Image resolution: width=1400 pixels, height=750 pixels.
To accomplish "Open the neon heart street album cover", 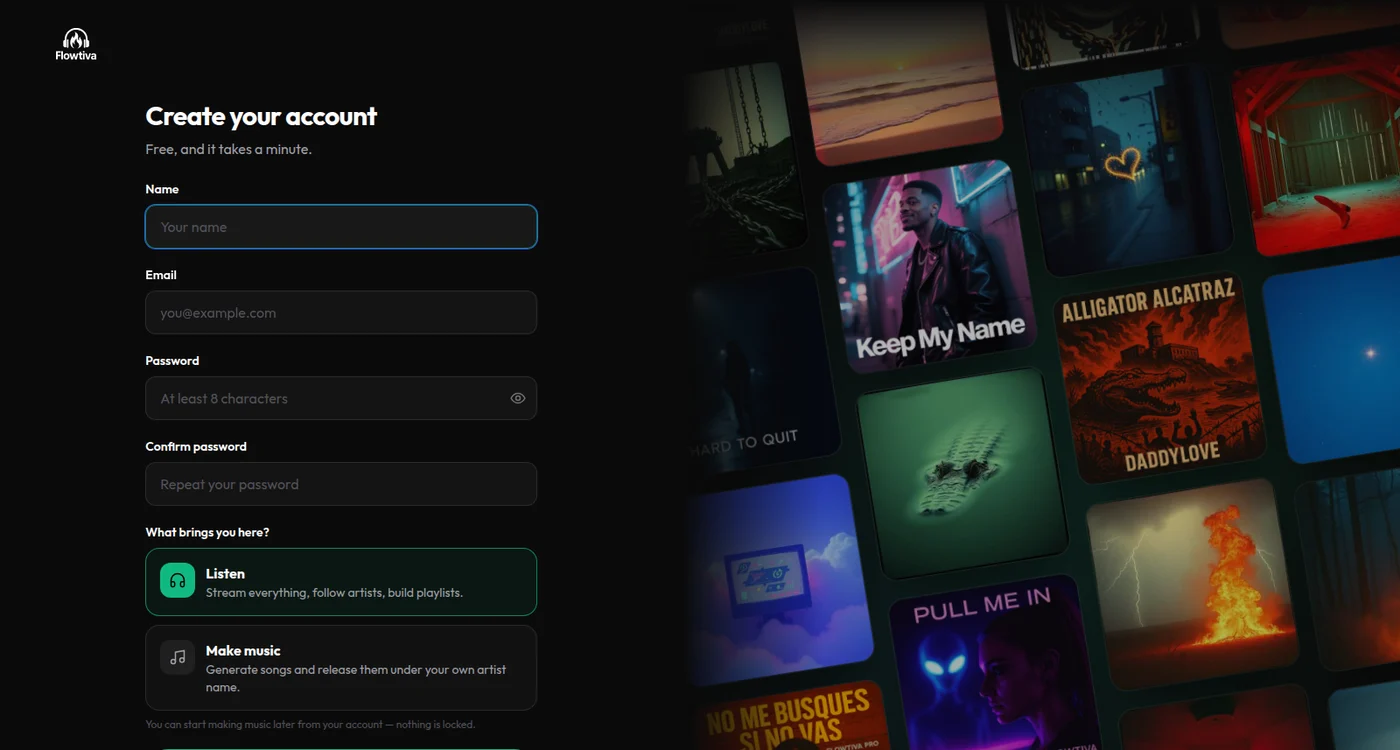I will [x=1127, y=170].
